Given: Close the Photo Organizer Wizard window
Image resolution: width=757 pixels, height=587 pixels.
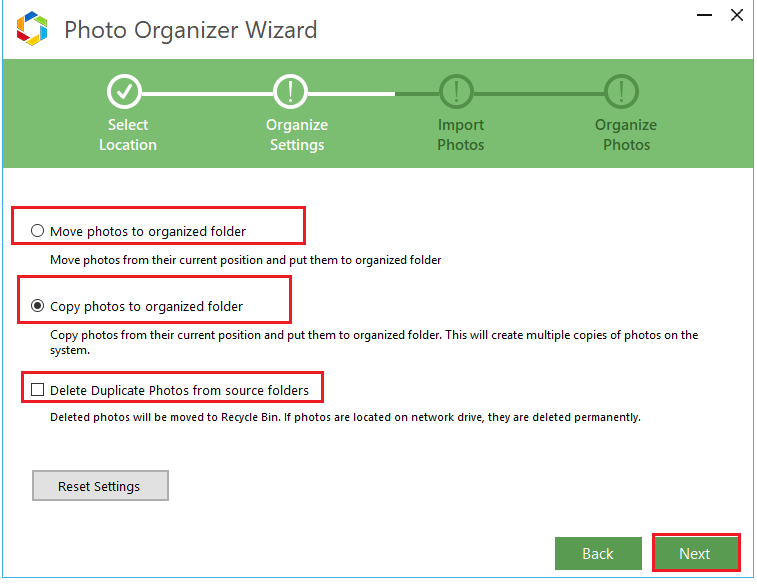Looking at the screenshot, I should pyautogui.click(x=737, y=15).
